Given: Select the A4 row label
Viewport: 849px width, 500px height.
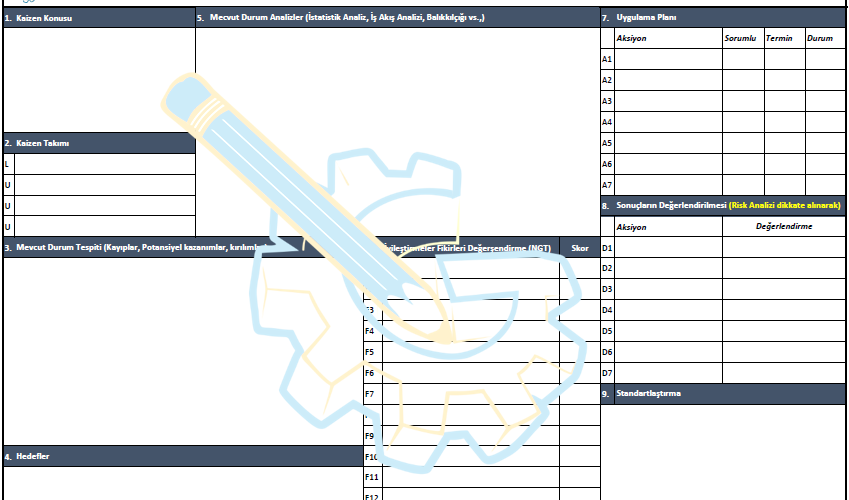Looking at the screenshot, I should tap(606, 122).
